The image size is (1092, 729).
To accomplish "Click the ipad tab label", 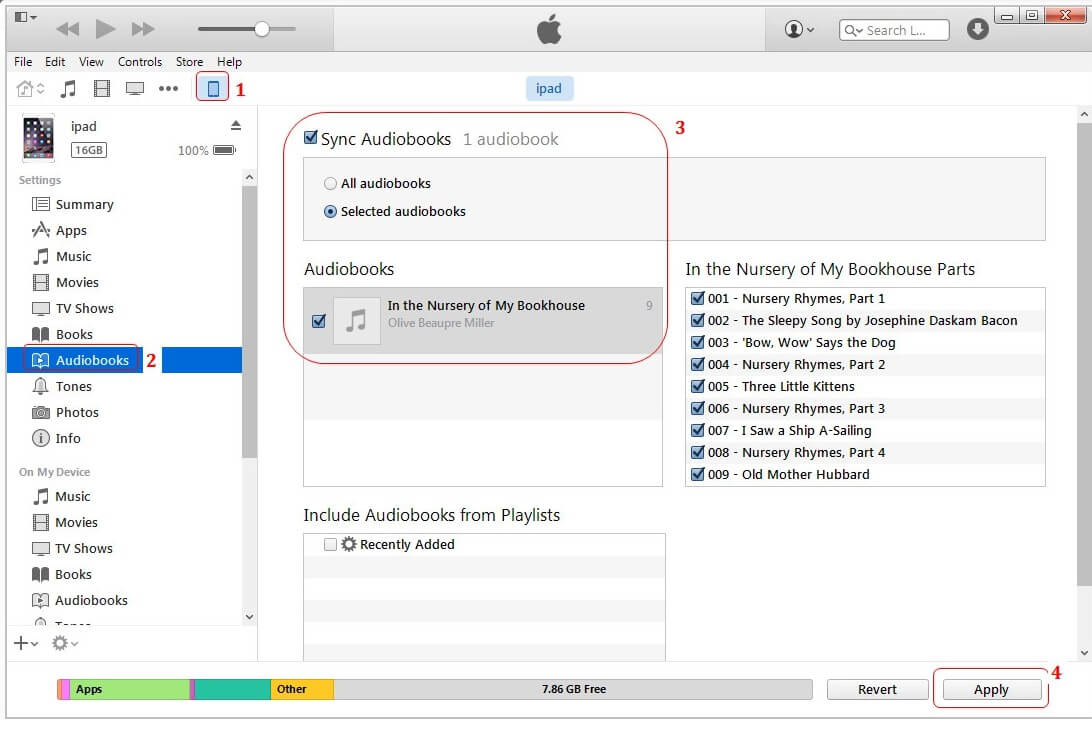I will pyautogui.click(x=549, y=88).
